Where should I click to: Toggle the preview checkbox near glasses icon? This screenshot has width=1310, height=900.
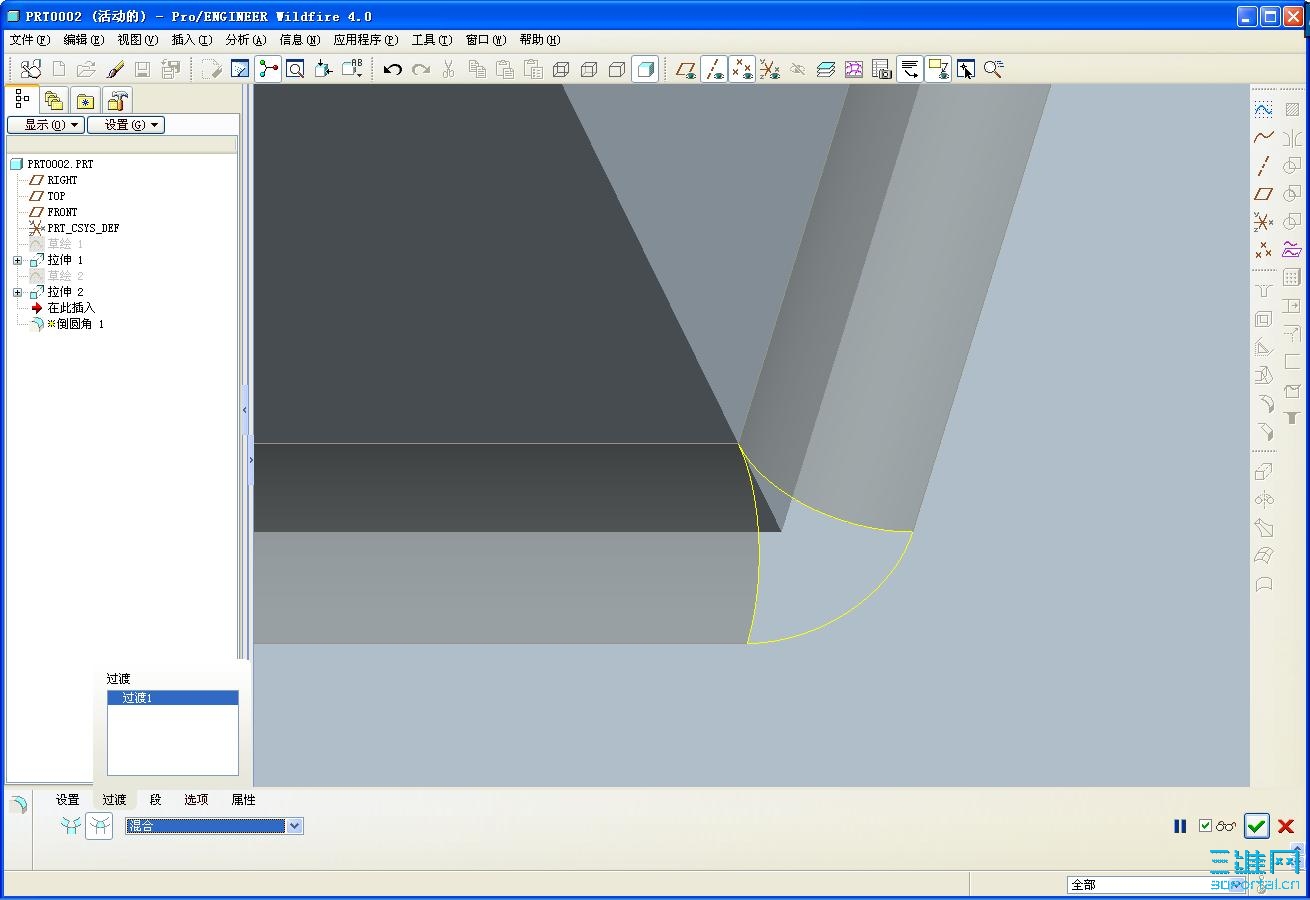1205,826
